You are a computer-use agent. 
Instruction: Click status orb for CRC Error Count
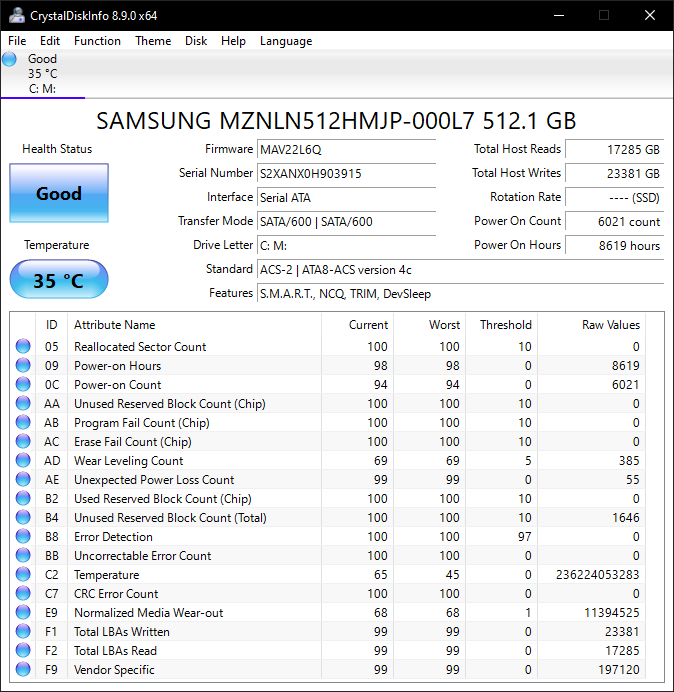pos(23,593)
